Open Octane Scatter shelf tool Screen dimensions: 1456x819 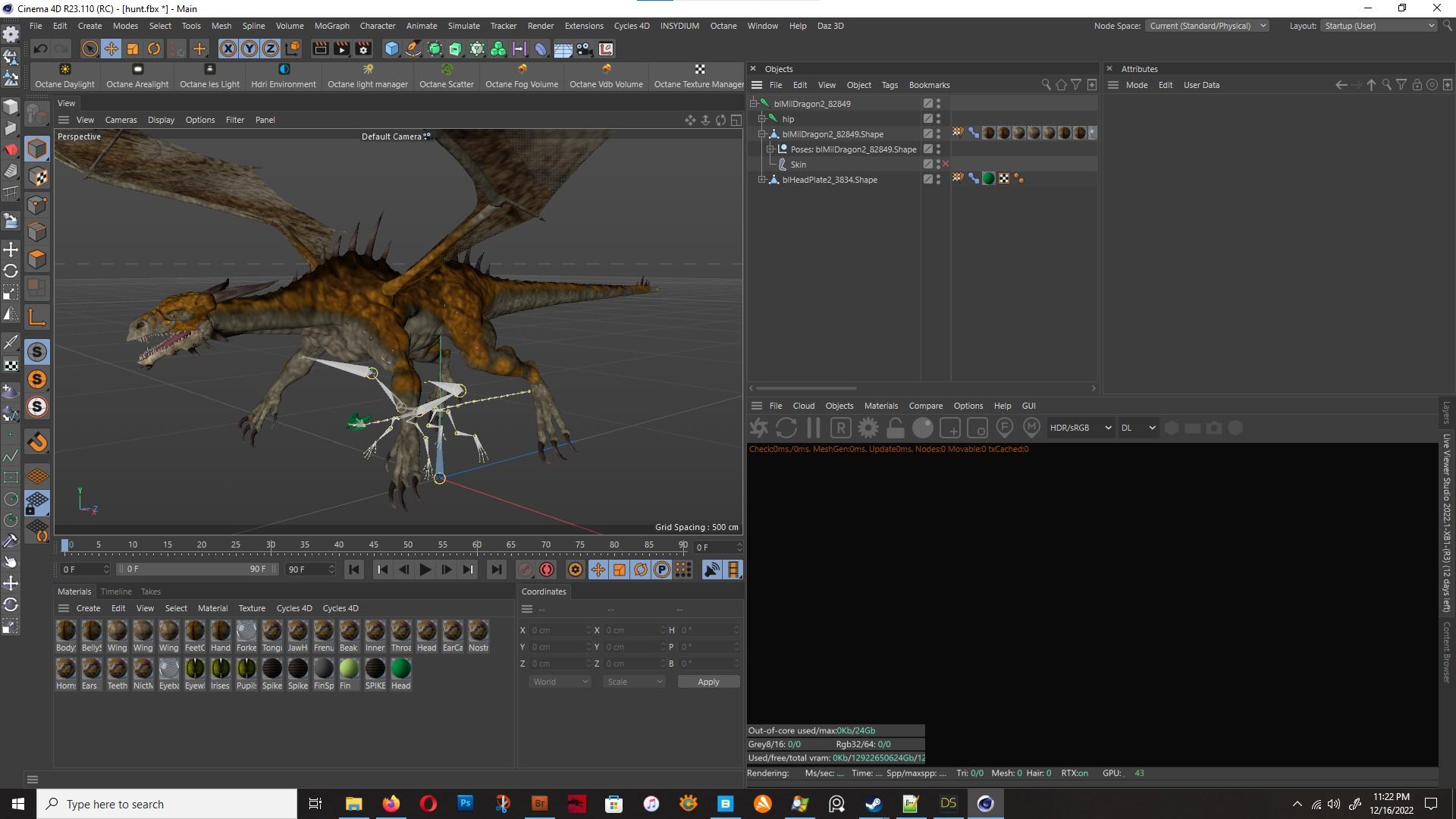coord(447,76)
